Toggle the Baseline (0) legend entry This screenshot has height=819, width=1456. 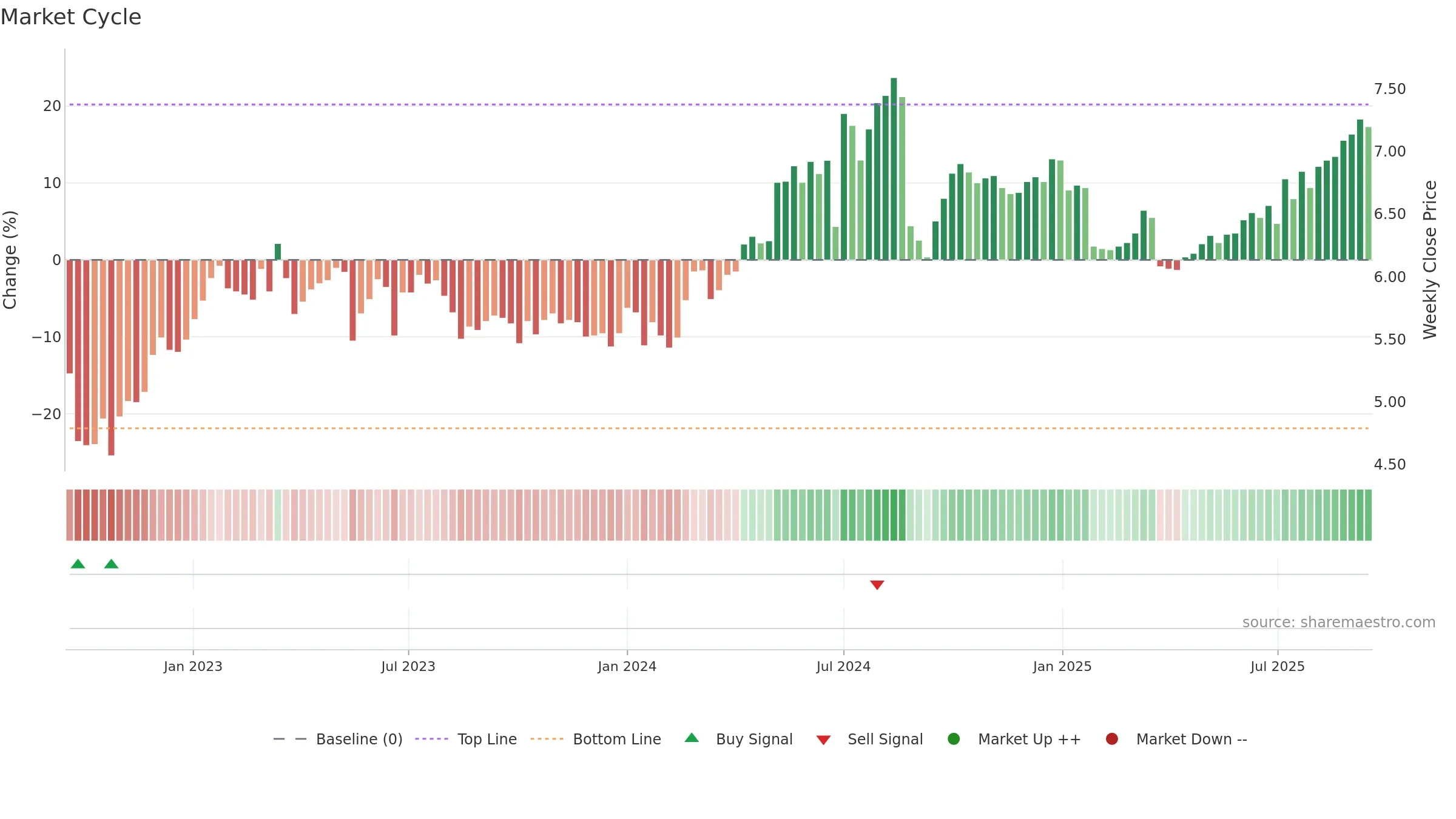tap(338, 739)
